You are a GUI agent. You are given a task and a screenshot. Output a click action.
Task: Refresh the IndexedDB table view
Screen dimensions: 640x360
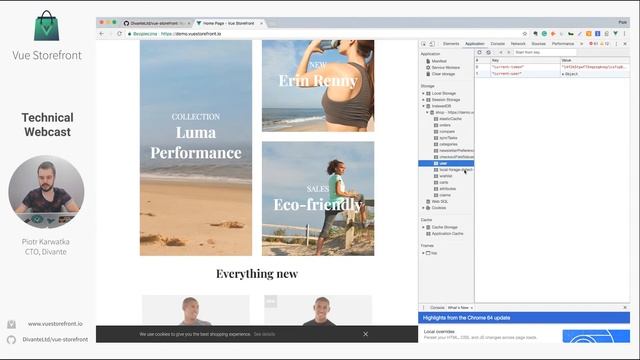click(480, 52)
